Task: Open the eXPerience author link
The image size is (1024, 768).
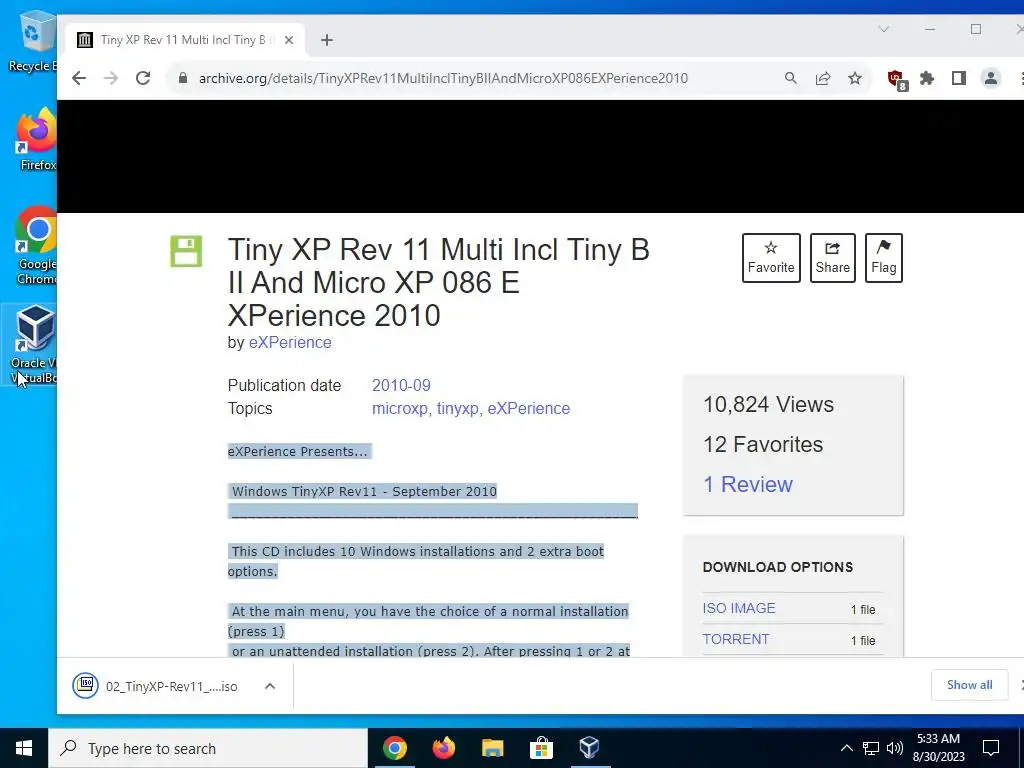Action: pos(290,342)
